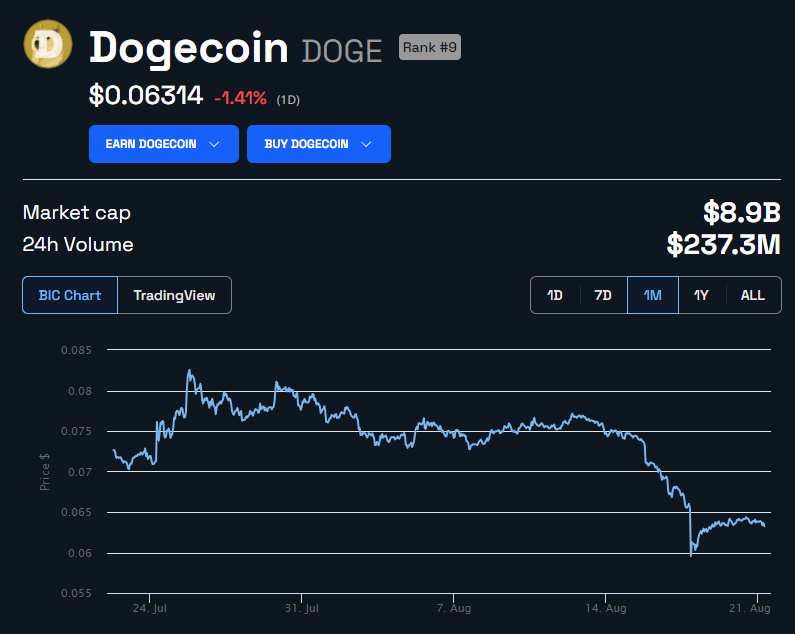Select the 1M time range
Viewport: 795px width, 634px height.
[x=653, y=295]
